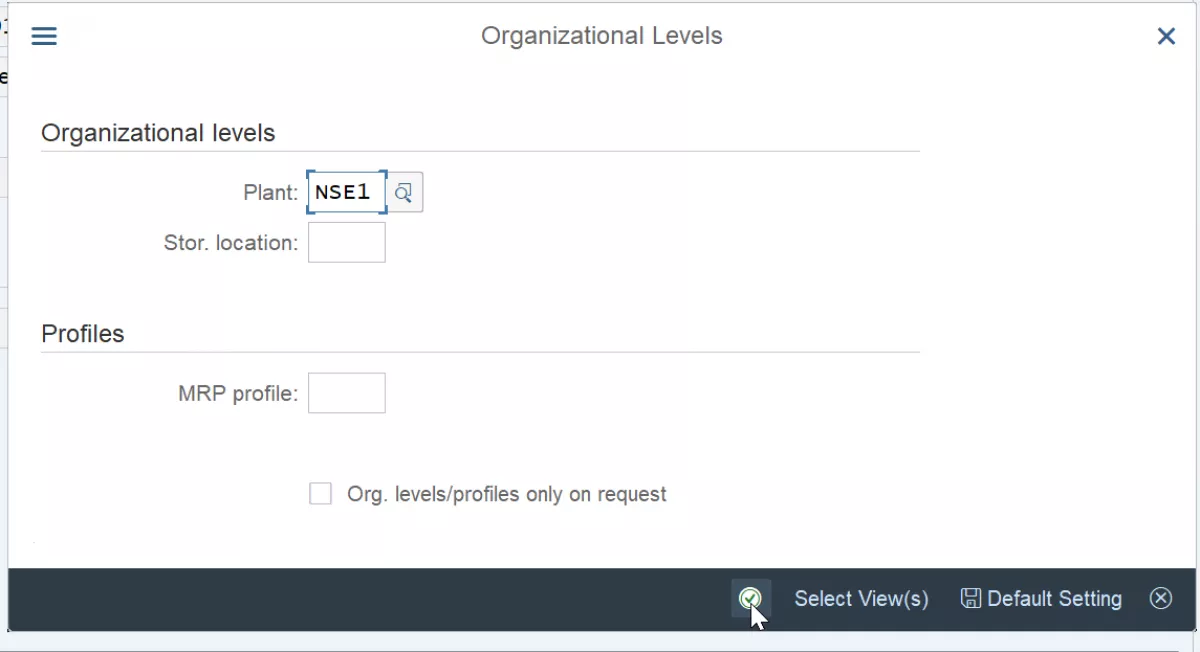Click the 'Organizational levels' section heading
This screenshot has width=1200, height=652.
(158, 132)
